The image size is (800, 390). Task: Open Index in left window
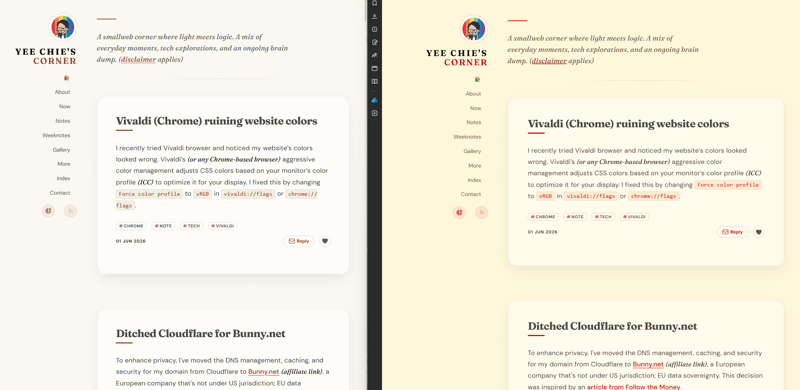click(64, 179)
